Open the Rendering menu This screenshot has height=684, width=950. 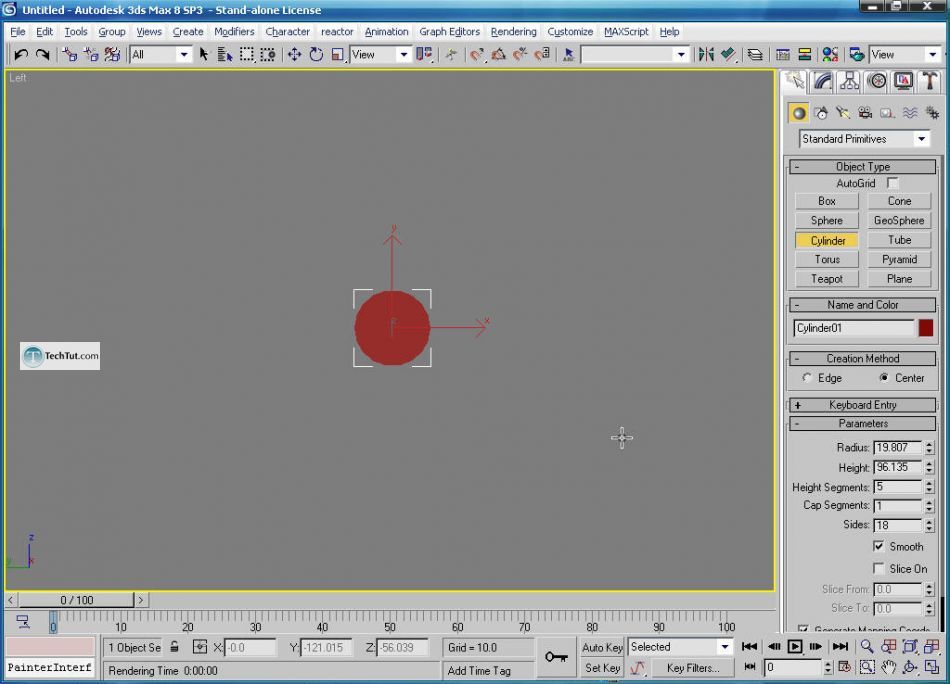point(513,32)
